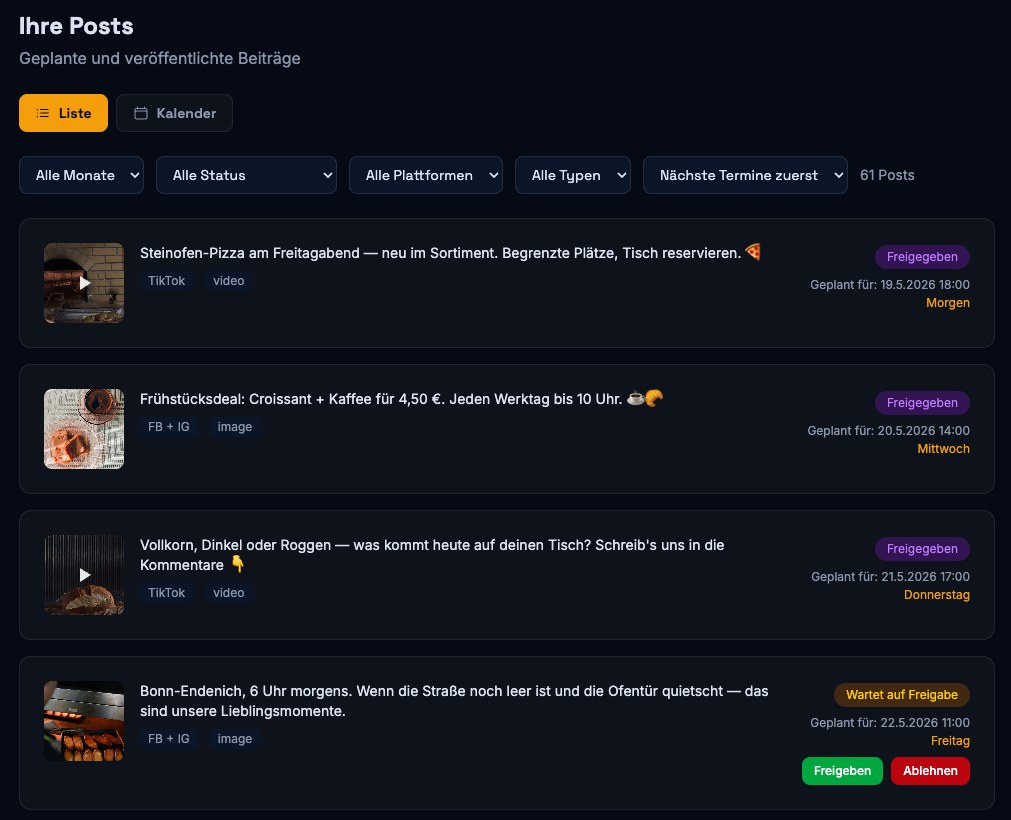Open the Bonn-Endenich, 6 Uhr morgens post text

tap(454, 701)
